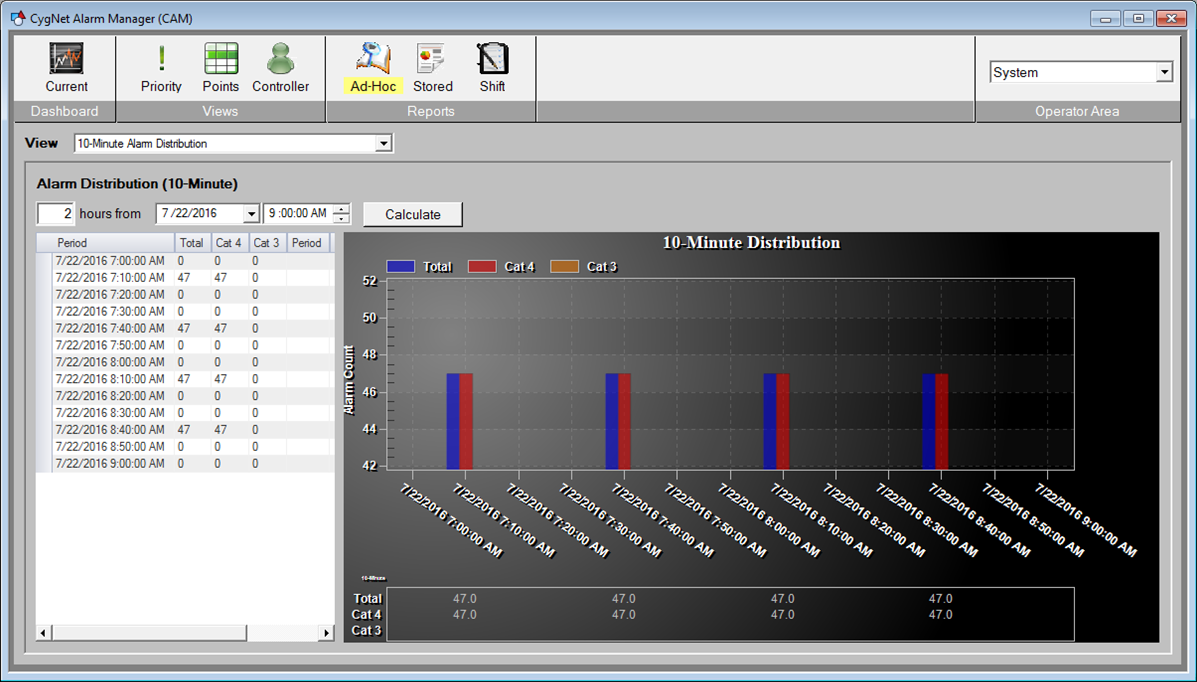Open the Stored reports icon

[432, 59]
